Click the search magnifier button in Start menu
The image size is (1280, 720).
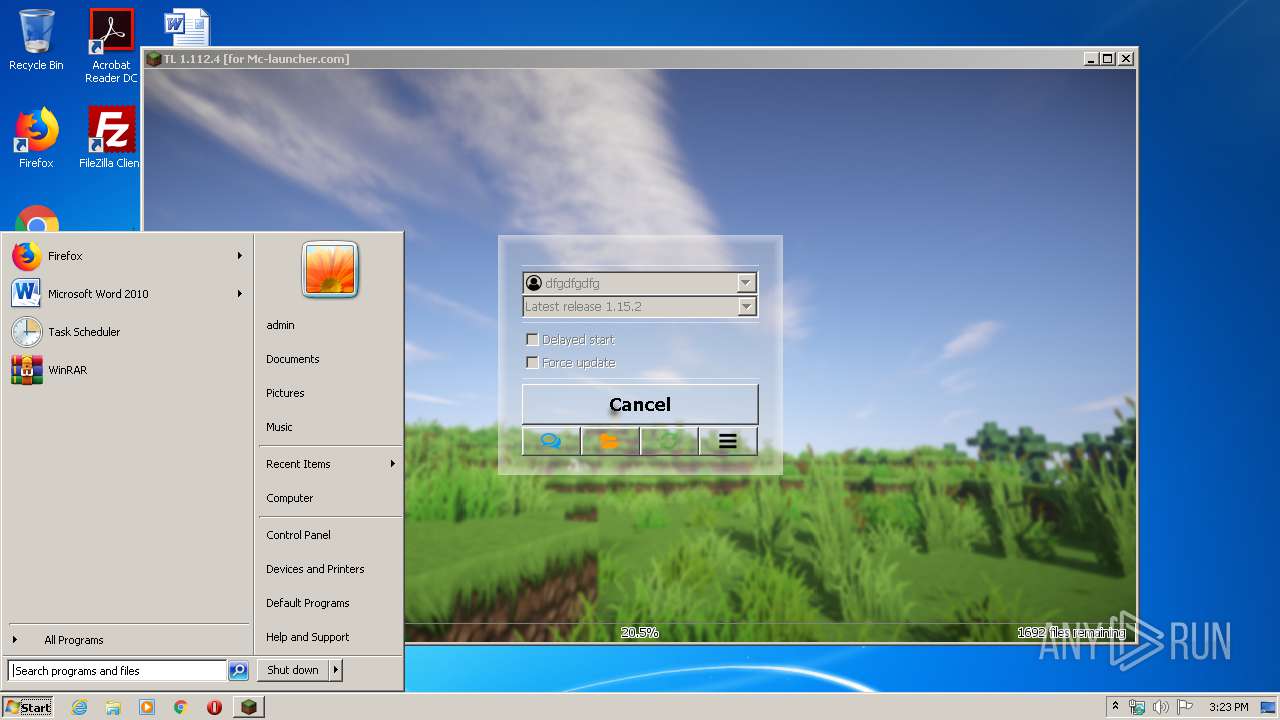(238, 671)
